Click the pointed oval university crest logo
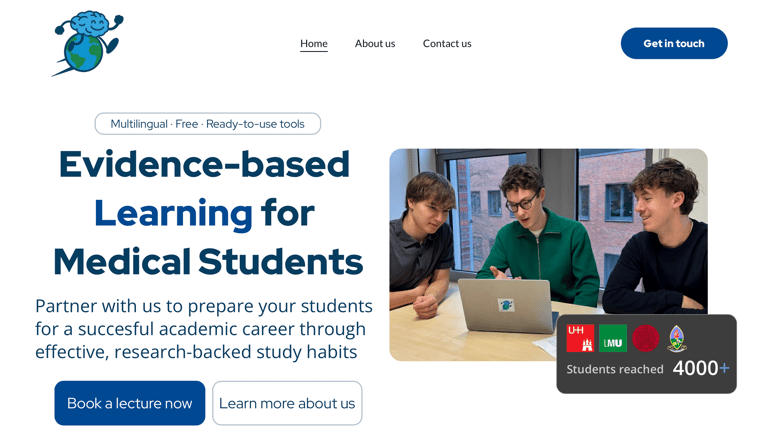Image resolution: width=768 pixels, height=439 pixels. tap(677, 338)
